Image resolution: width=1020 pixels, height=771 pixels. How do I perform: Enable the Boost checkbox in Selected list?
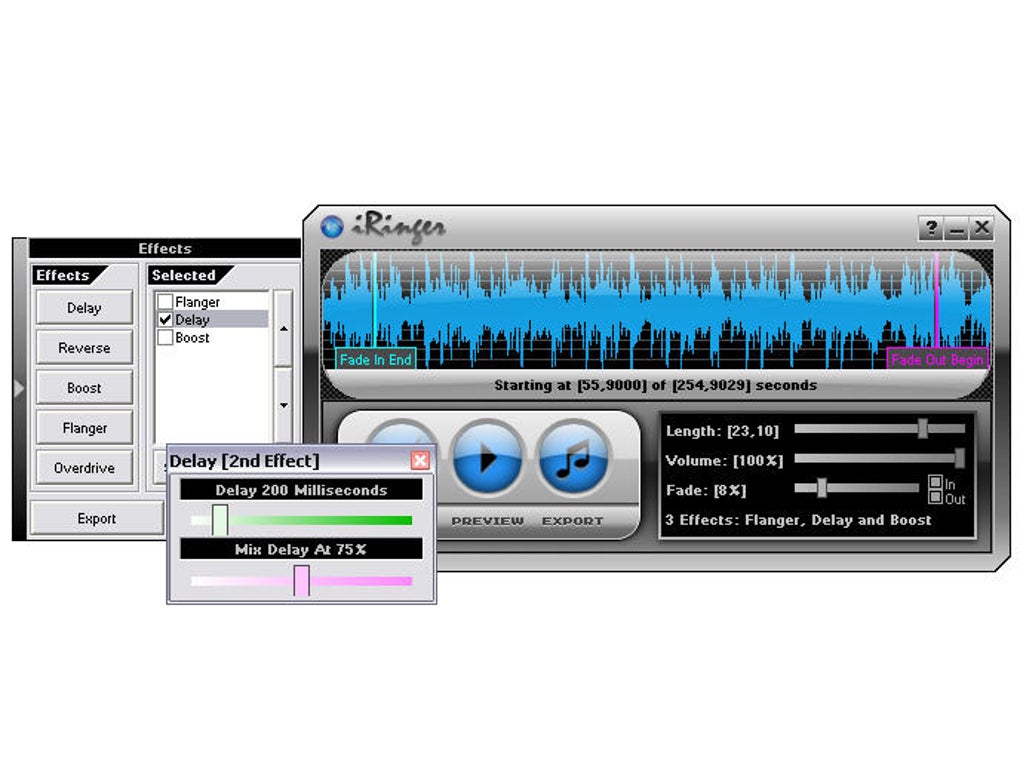point(165,337)
